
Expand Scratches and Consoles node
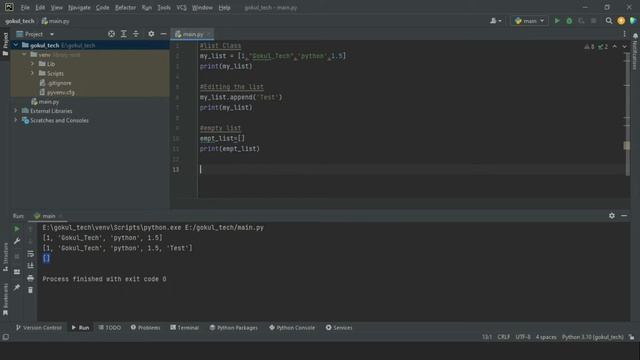(16, 120)
